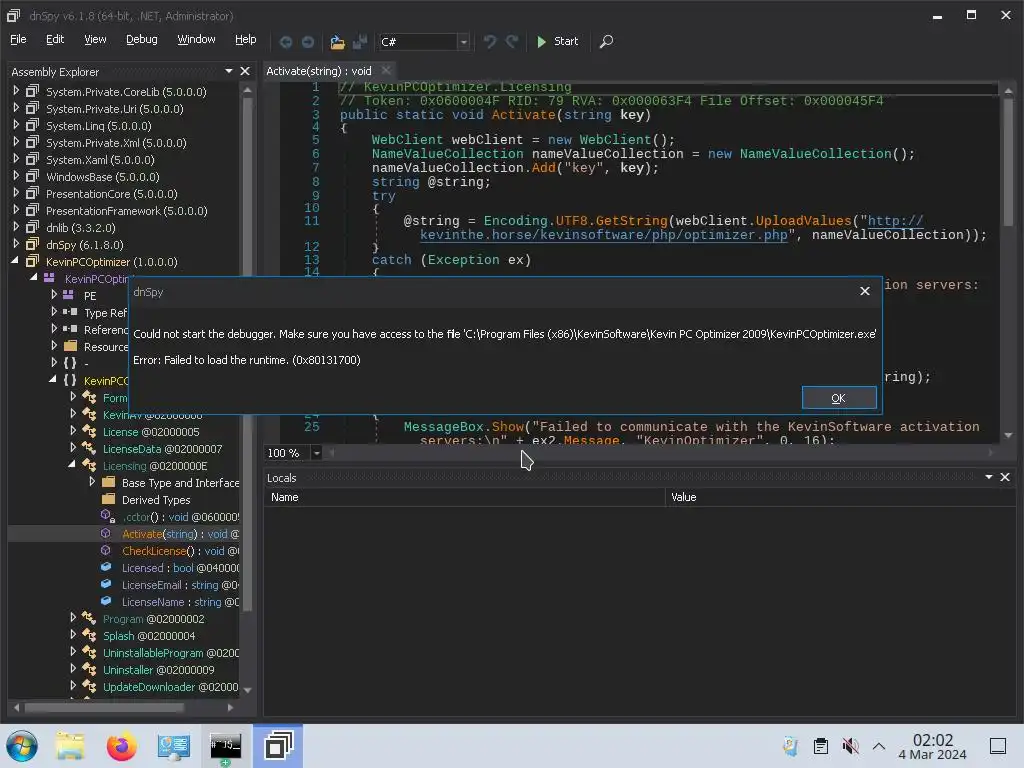Screen dimensions: 1024x768
Task: Open Firefox from taskbar
Action: (x=121, y=746)
